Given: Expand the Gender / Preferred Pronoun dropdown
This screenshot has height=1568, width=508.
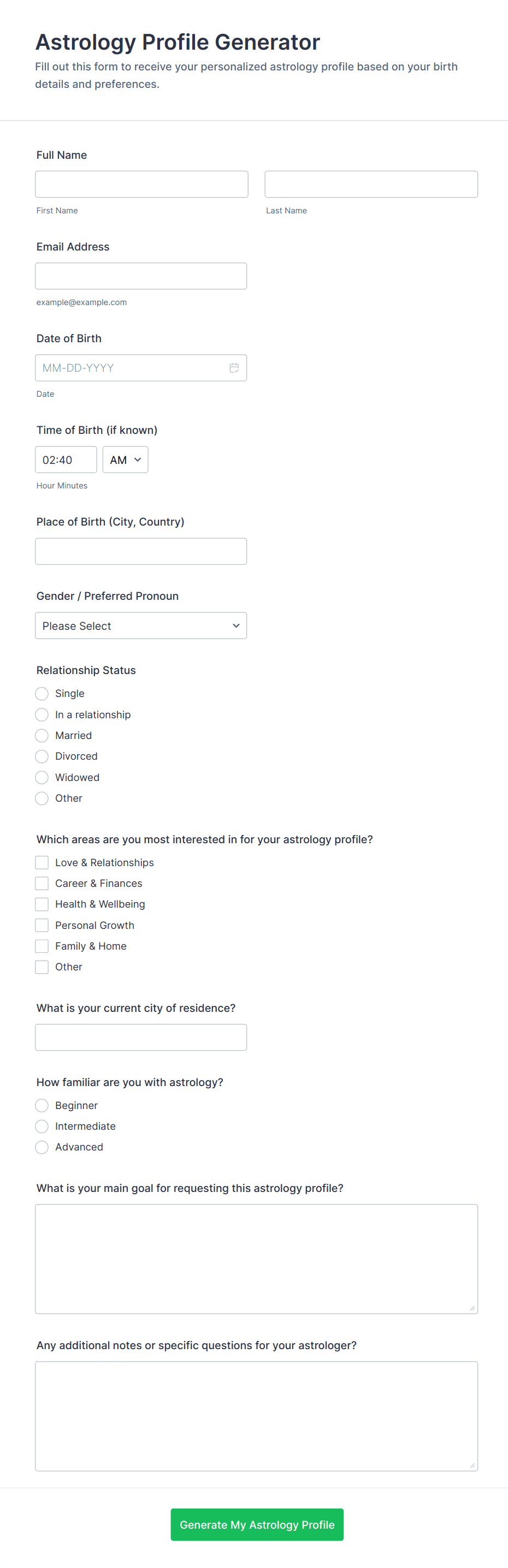Looking at the screenshot, I should [x=141, y=626].
